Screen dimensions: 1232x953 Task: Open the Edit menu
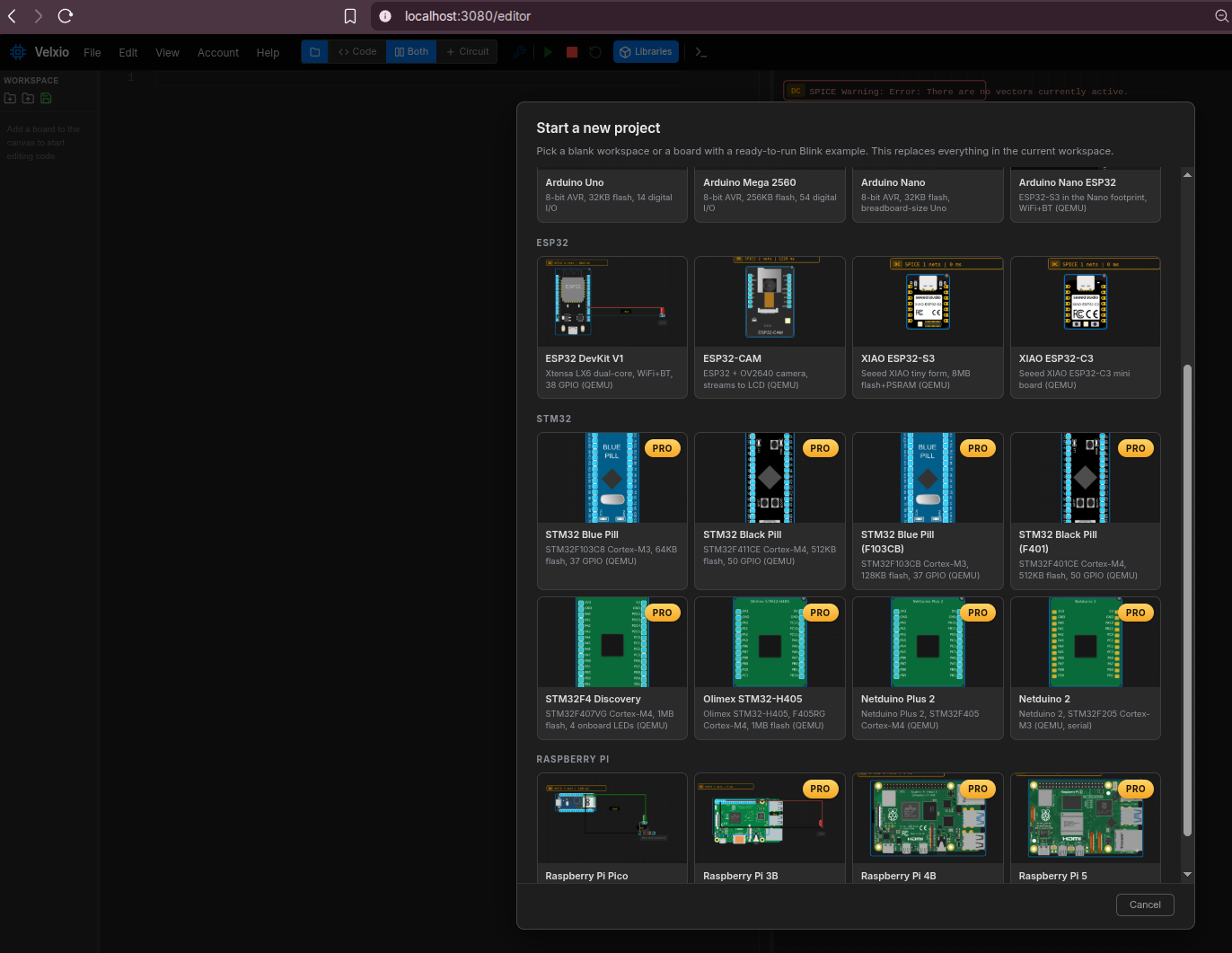point(128,53)
